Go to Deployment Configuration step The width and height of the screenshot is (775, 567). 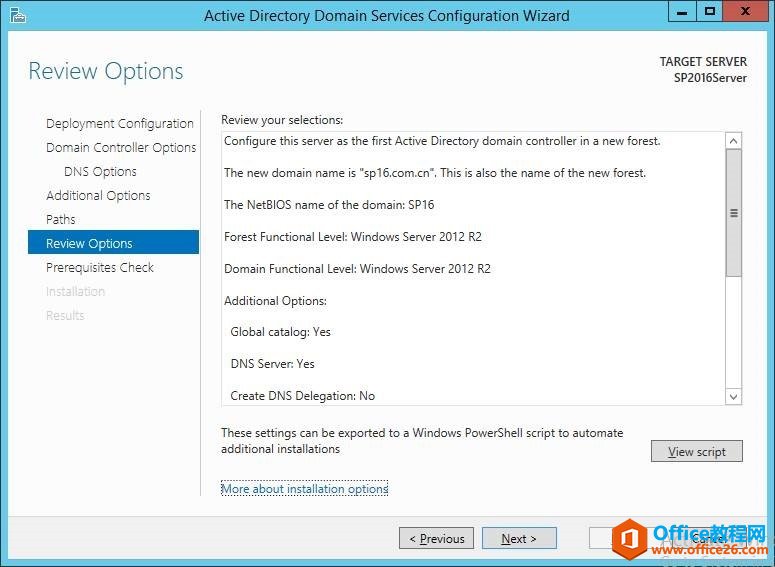120,124
